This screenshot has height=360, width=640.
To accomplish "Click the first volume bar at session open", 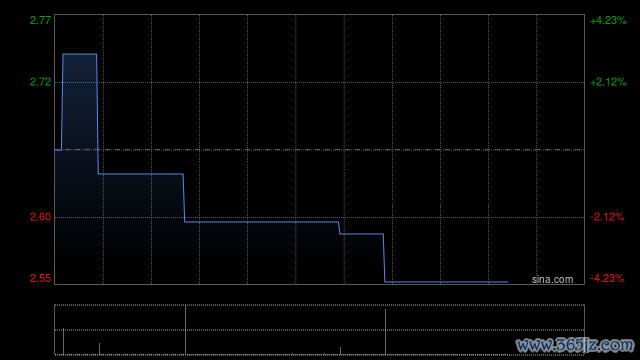I will tap(63, 341).
